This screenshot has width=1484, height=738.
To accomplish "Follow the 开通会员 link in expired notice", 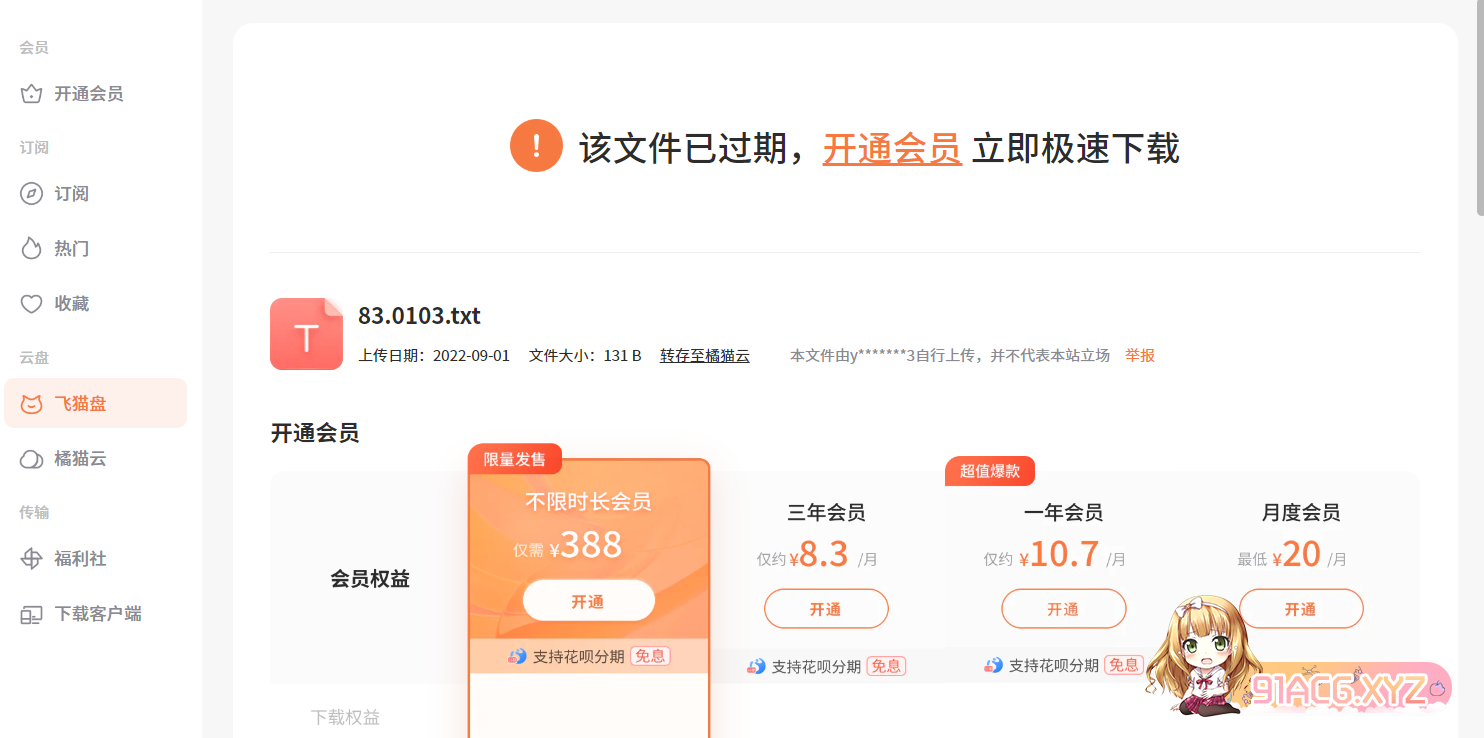I will click(x=891, y=149).
